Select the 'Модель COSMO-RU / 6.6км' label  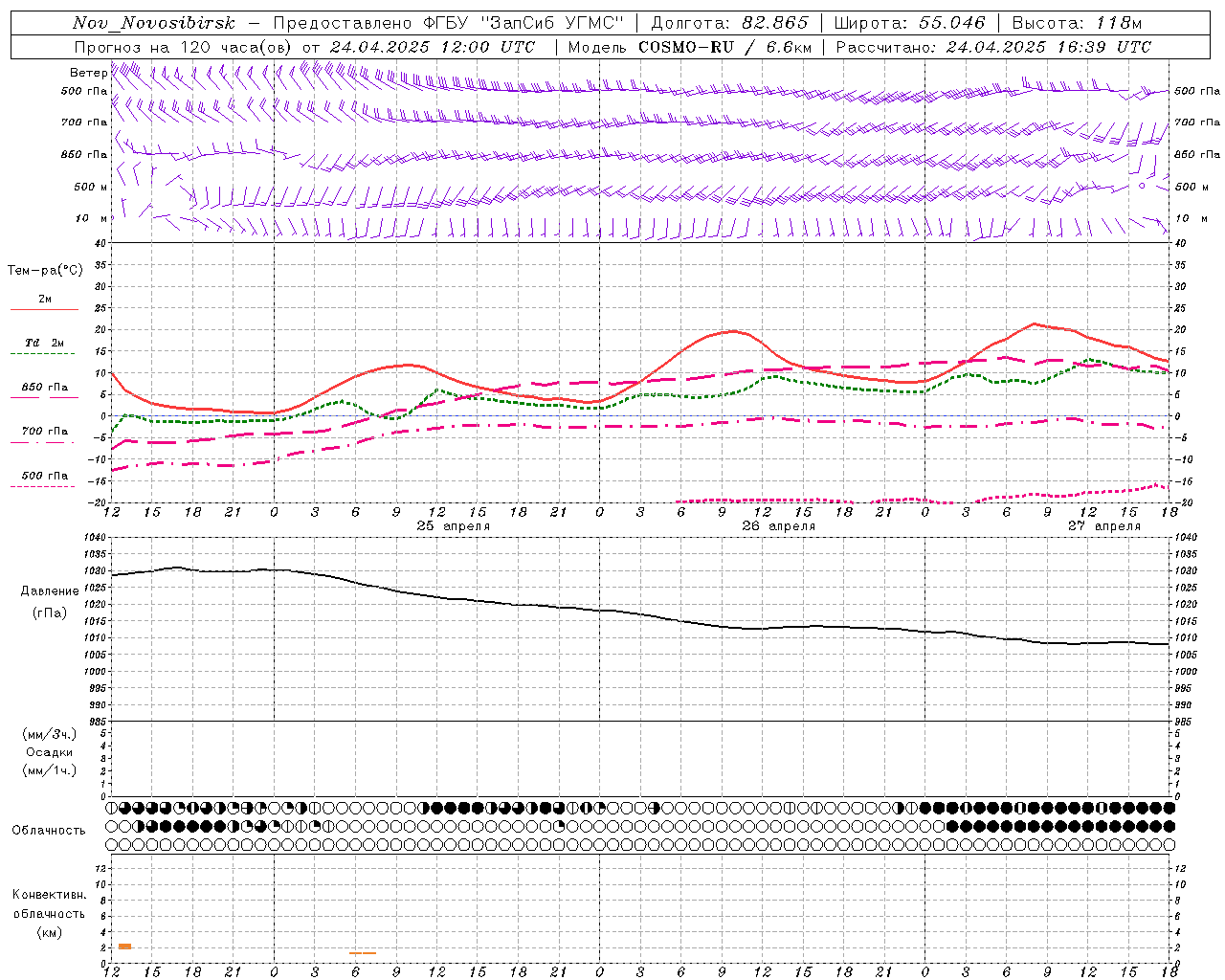[690, 47]
